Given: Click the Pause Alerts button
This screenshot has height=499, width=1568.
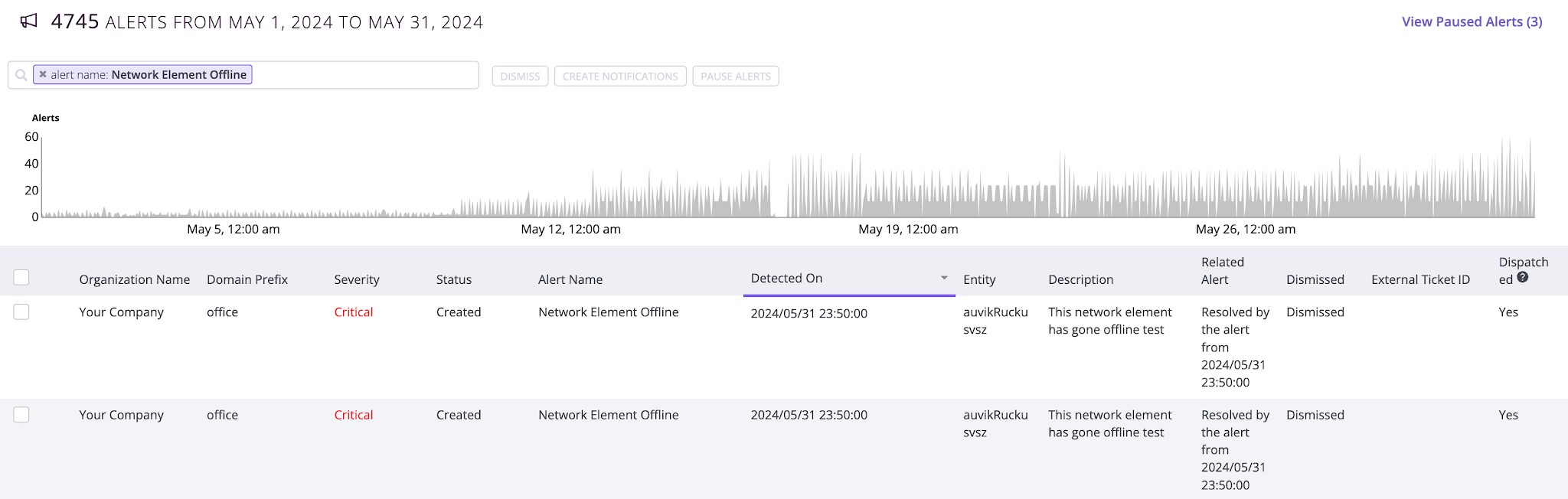Looking at the screenshot, I should point(736,76).
